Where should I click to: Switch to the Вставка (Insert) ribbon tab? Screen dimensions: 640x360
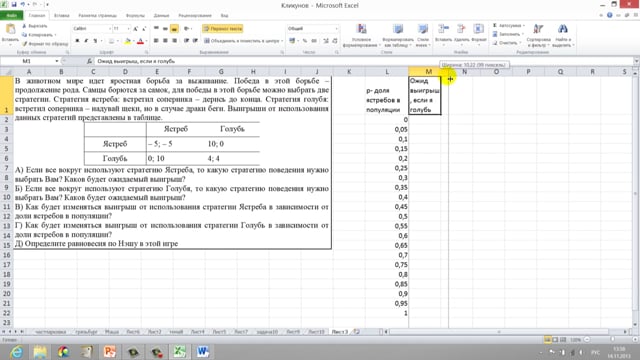pyautogui.click(x=62, y=16)
